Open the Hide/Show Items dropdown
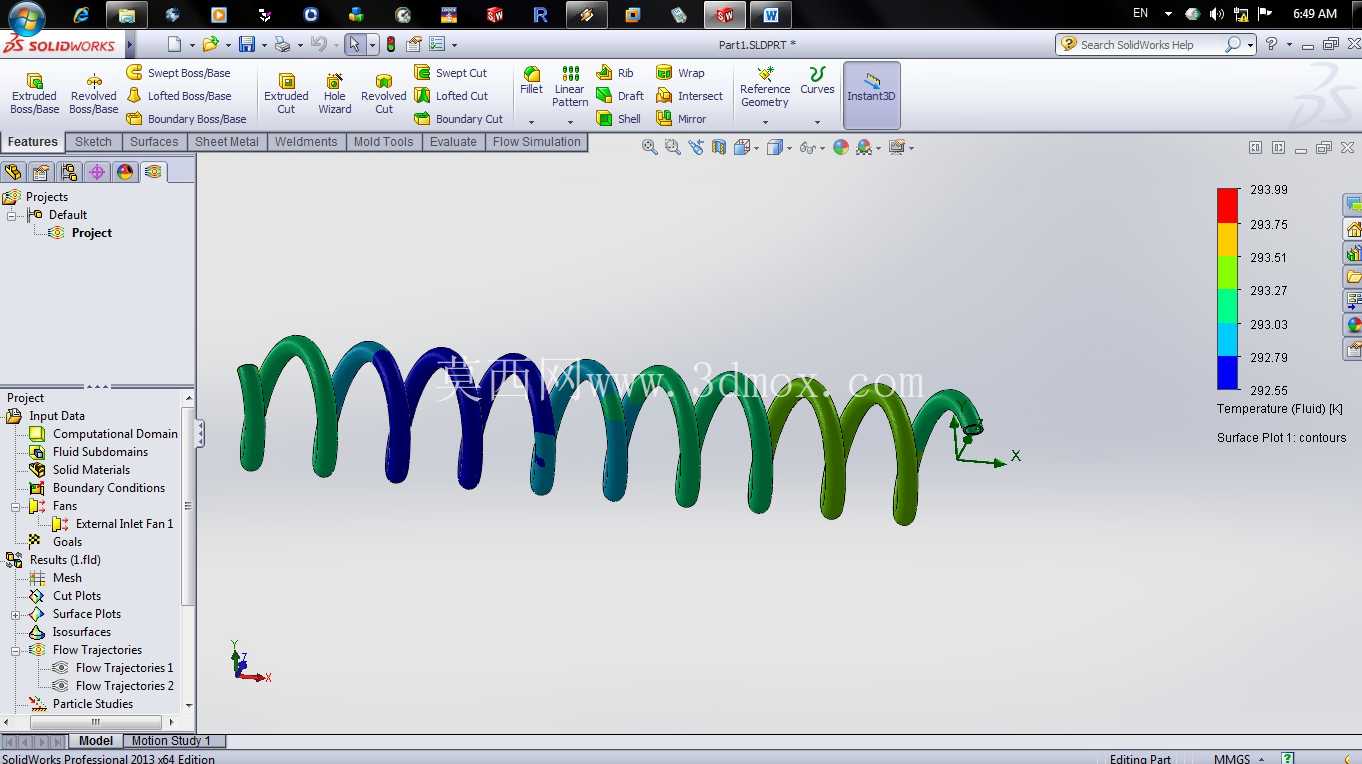1362x764 pixels. click(x=821, y=148)
